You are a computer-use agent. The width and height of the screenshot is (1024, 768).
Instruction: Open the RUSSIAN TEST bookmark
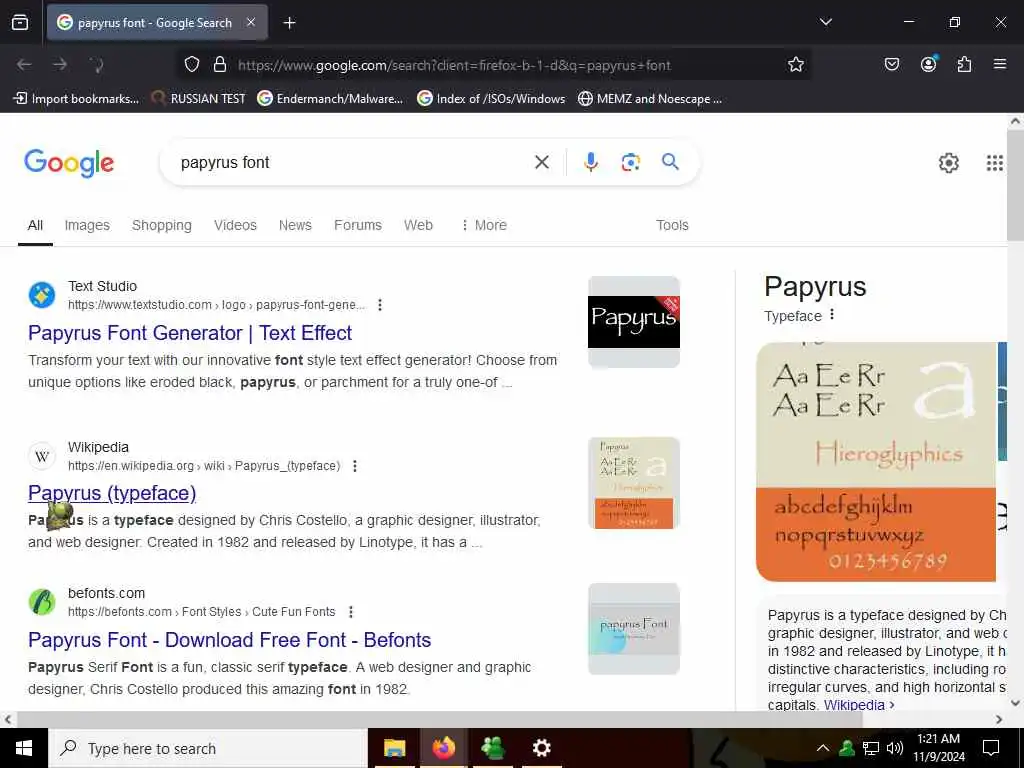(x=198, y=99)
